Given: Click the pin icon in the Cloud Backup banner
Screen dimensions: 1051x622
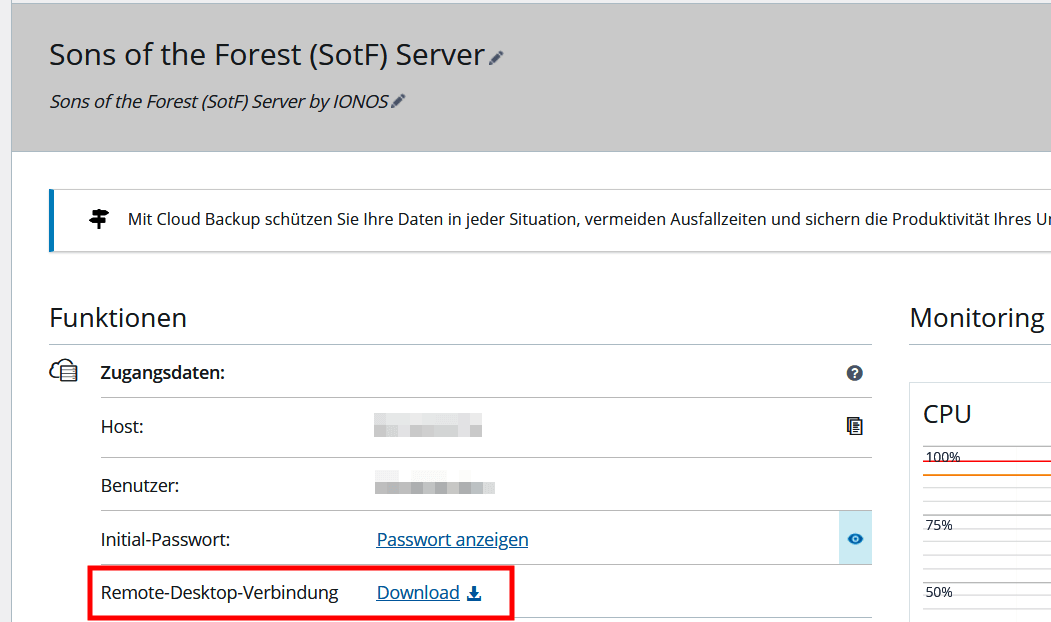Looking at the screenshot, I should point(98,217).
